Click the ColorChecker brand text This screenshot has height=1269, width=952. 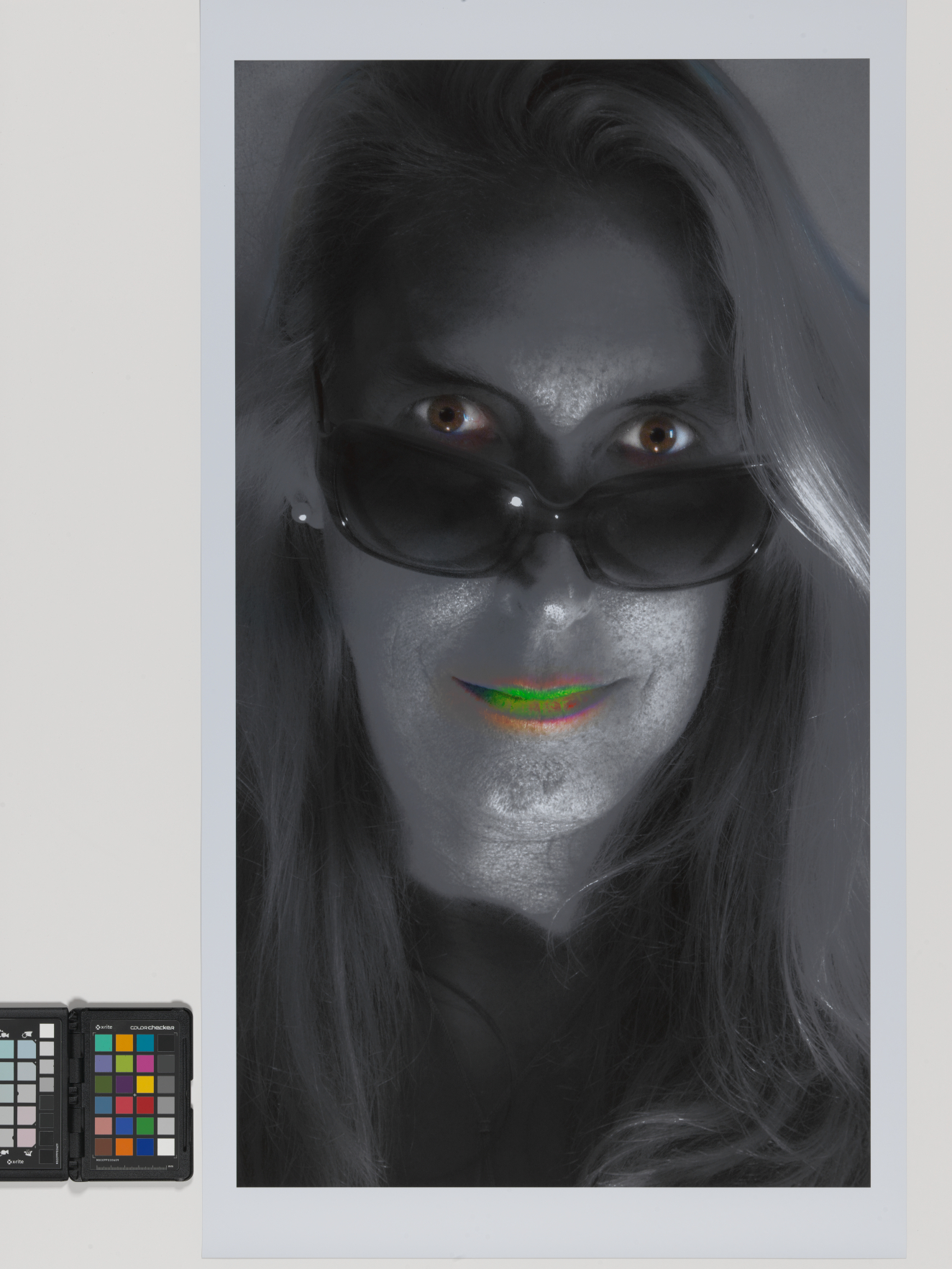(x=152, y=1027)
